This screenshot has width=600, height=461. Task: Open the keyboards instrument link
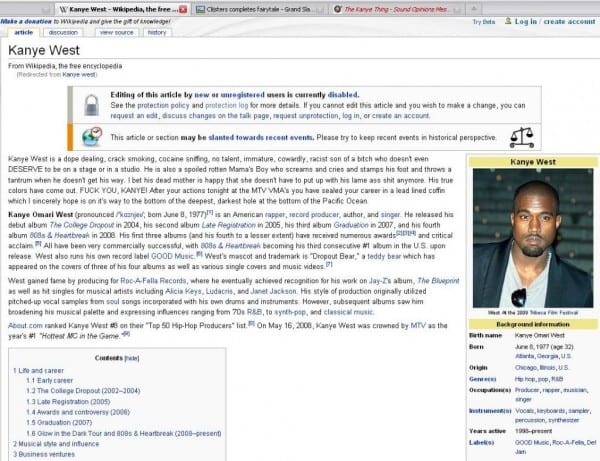click(x=551, y=411)
